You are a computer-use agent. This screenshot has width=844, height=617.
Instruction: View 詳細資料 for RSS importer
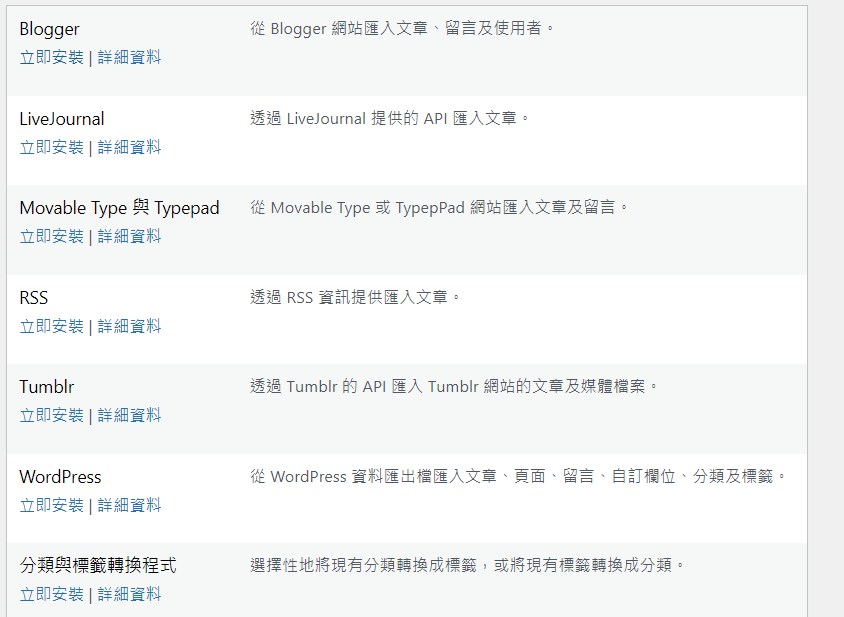[129, 326]
